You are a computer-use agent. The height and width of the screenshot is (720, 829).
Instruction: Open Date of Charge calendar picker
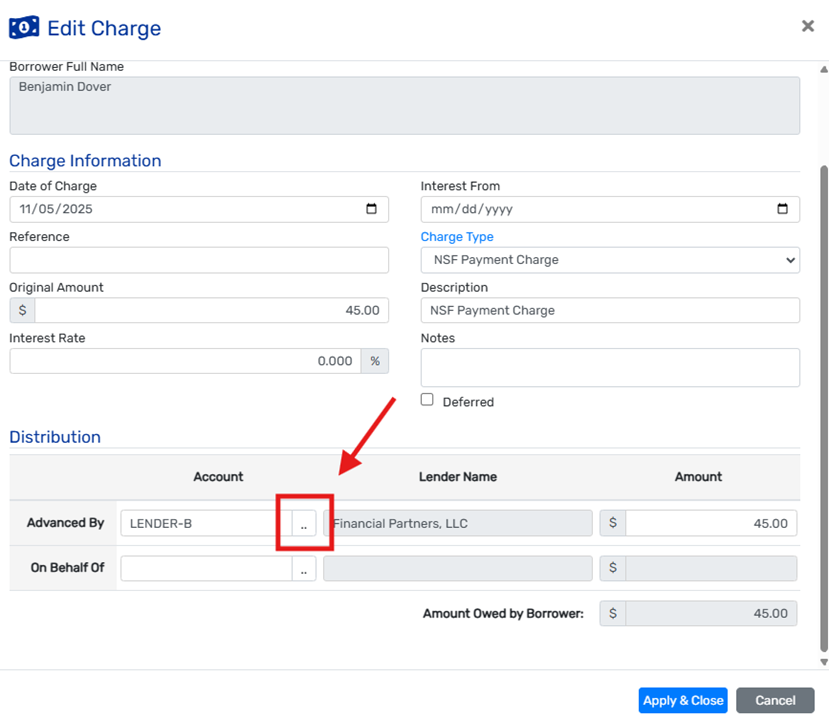click(371, 209)
